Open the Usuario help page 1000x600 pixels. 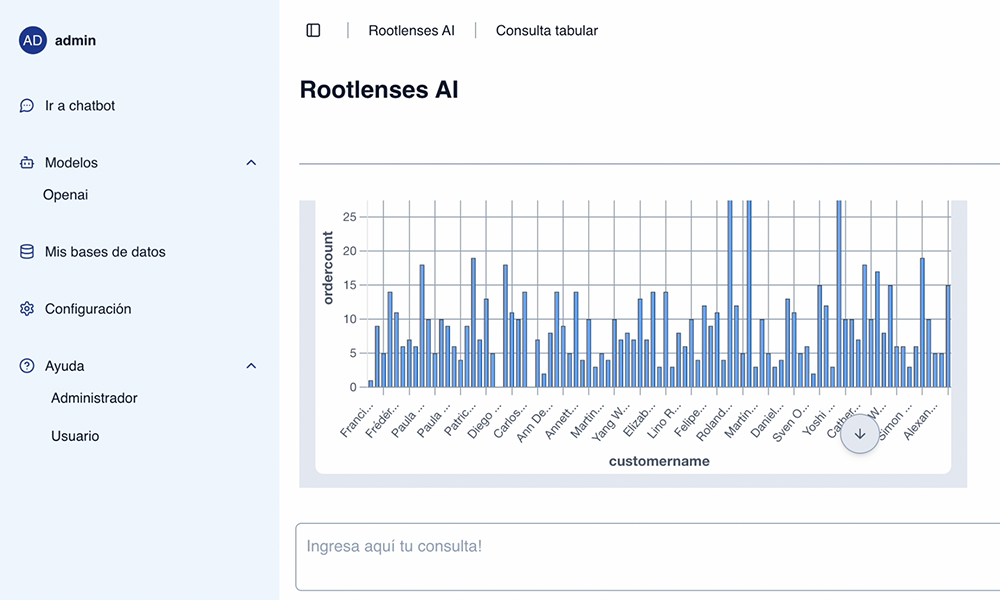pyautogui.click(x=75, y=436)
